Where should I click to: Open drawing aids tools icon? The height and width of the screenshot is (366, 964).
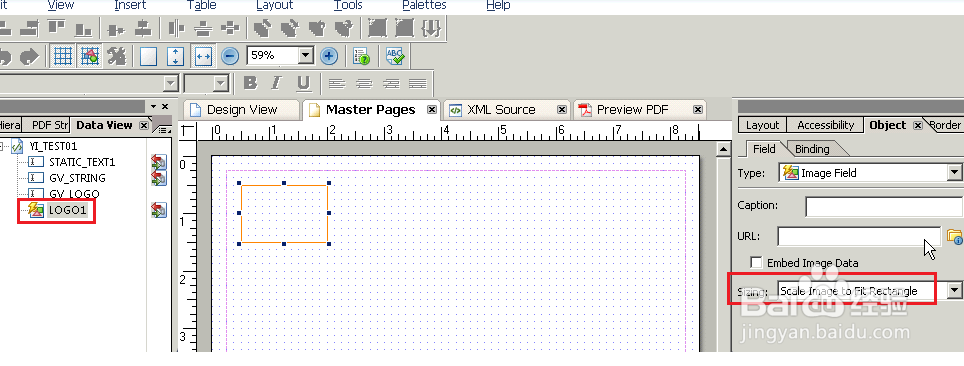coord(116,56)
